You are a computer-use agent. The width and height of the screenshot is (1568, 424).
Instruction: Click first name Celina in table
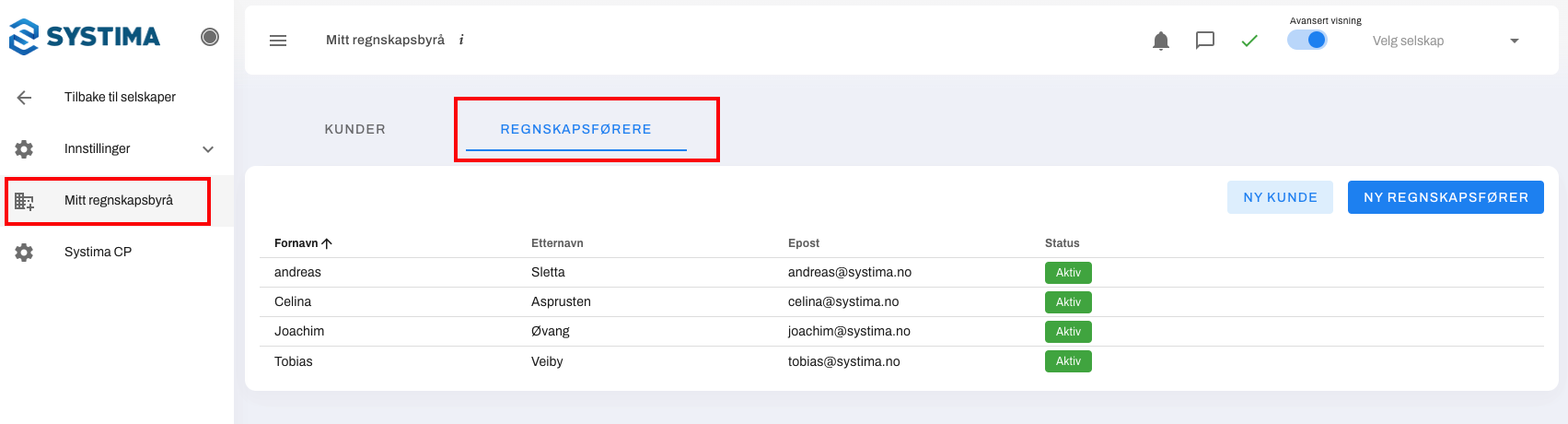(x=293, y=301)
